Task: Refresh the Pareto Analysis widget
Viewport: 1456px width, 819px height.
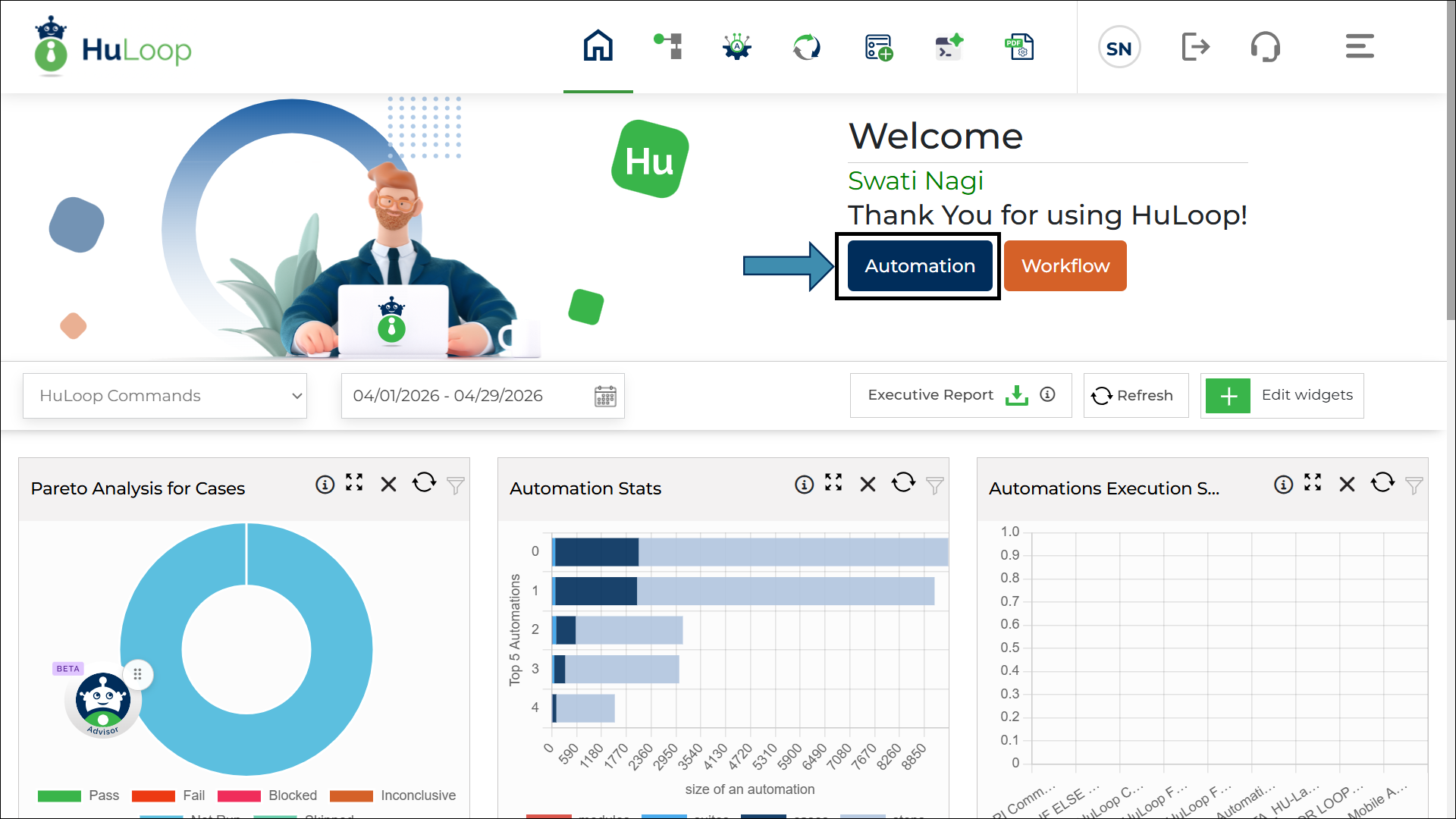Action: (x=424, y=482)
